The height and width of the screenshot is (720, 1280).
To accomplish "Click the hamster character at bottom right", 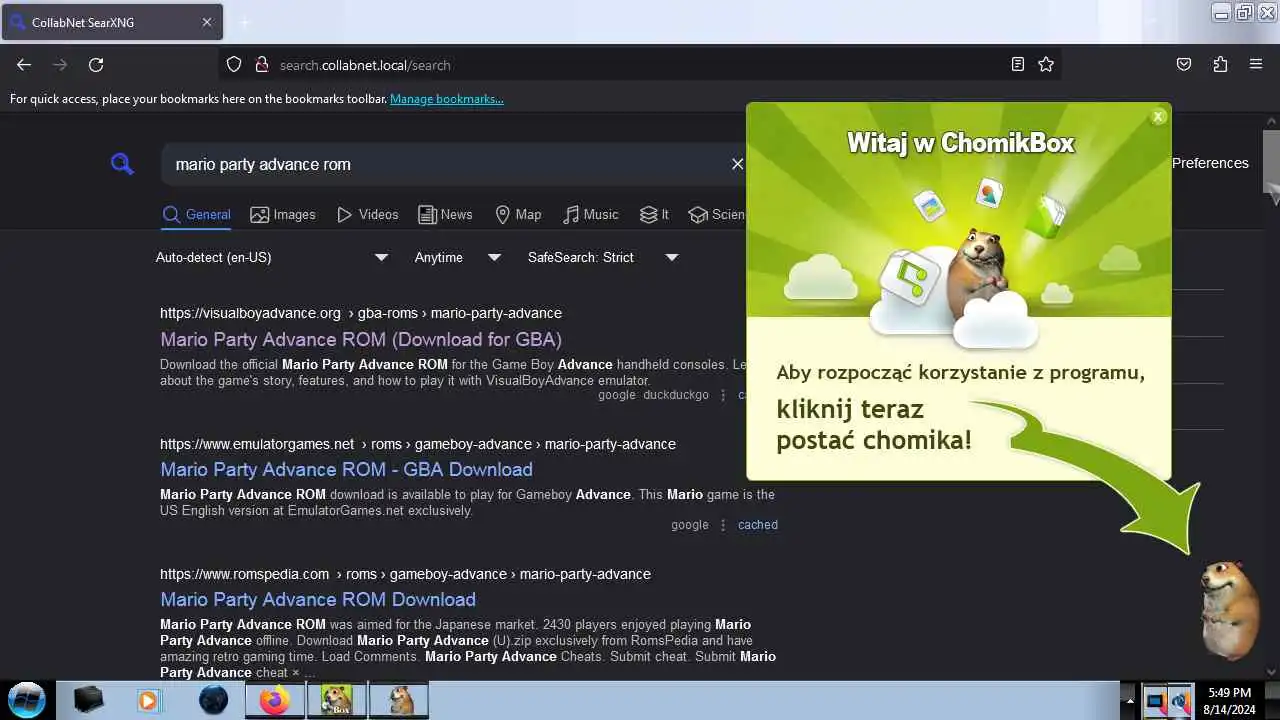I will [x=1229, y=609].
